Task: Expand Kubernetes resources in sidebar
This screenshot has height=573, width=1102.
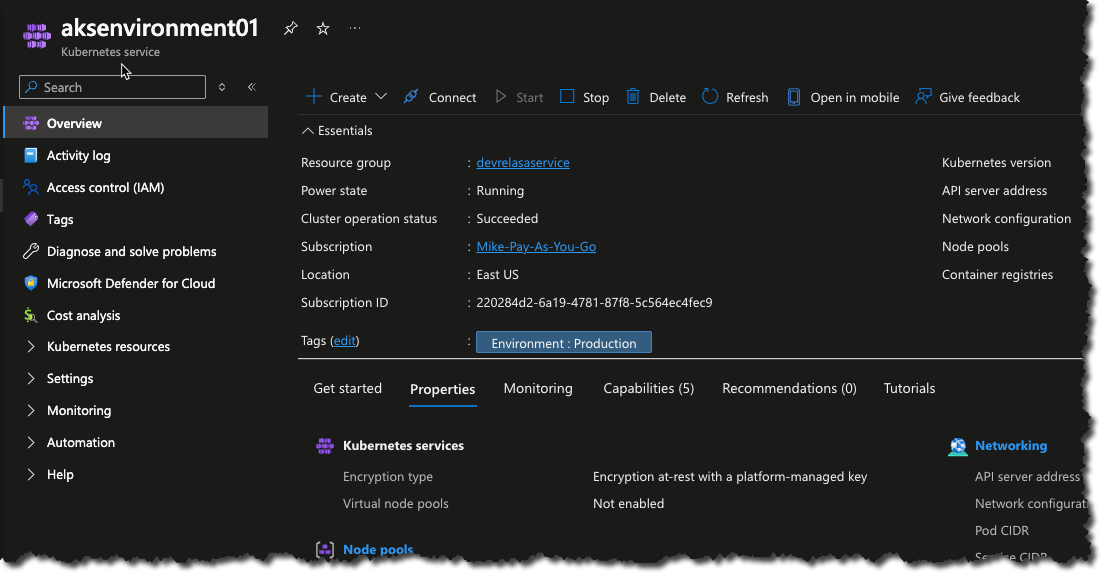Action: [30, 346]
